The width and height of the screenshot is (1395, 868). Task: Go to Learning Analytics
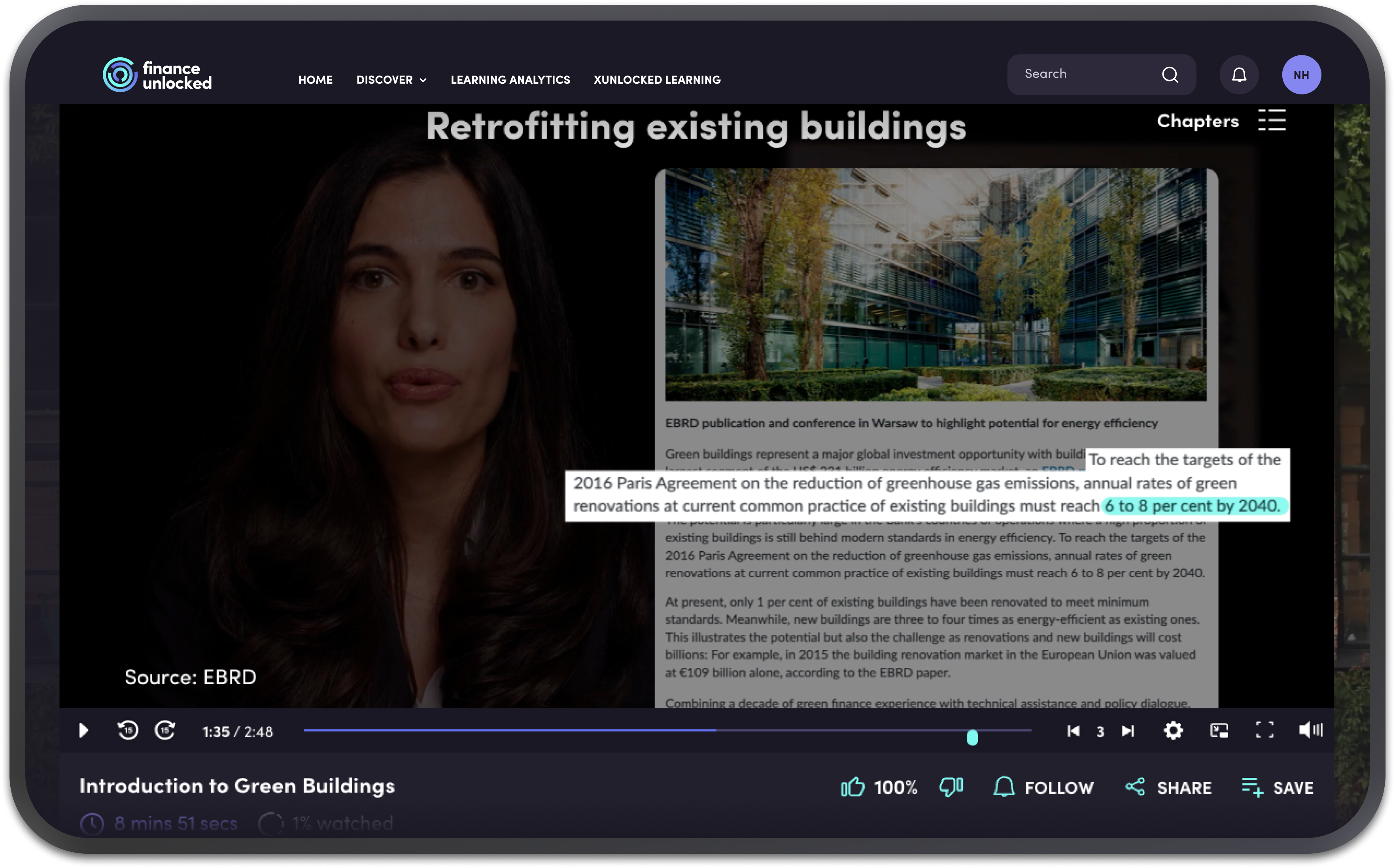point(510,80)
